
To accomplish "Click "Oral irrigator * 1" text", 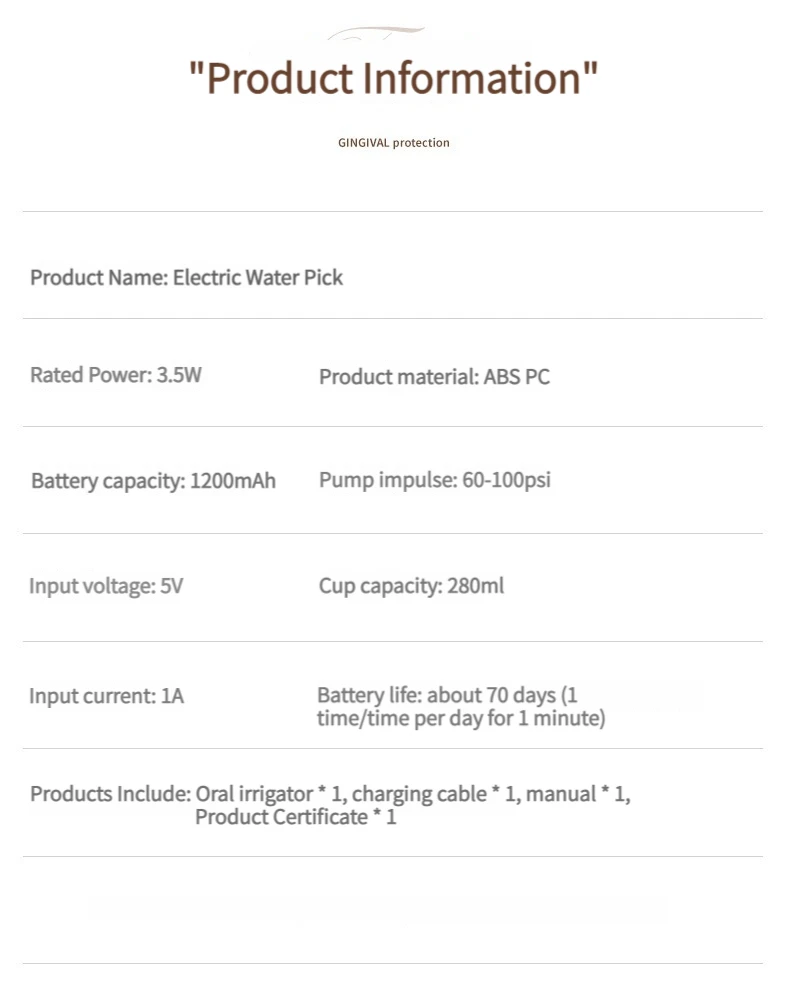I will [270, 794].
